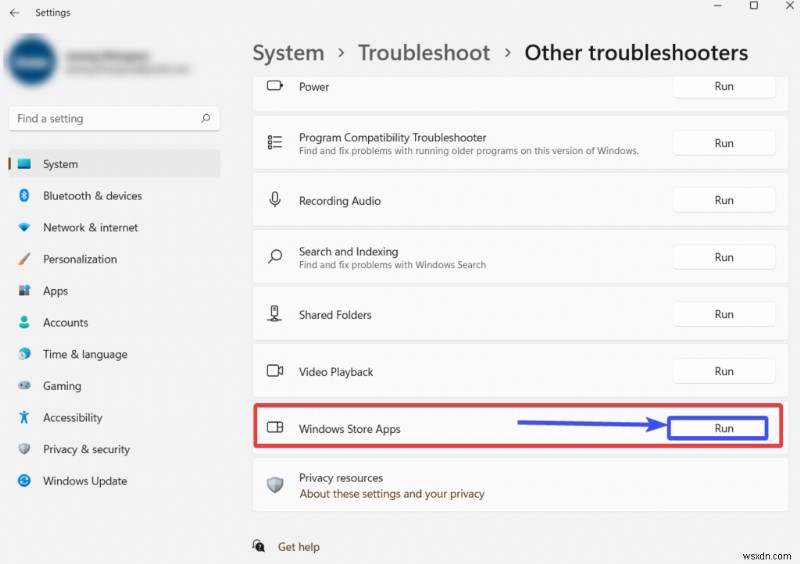Click the Windows Update sync icon
The width and height of the screenshot is (800, 564).
24,480
